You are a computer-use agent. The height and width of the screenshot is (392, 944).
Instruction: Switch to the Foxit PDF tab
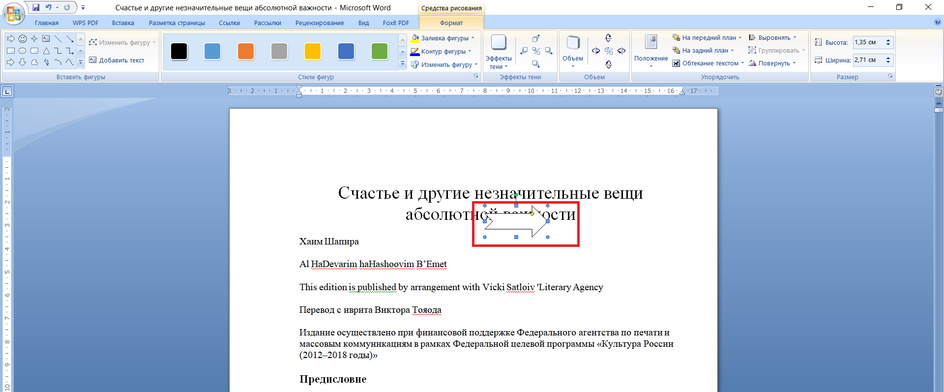tap(396, 23)
